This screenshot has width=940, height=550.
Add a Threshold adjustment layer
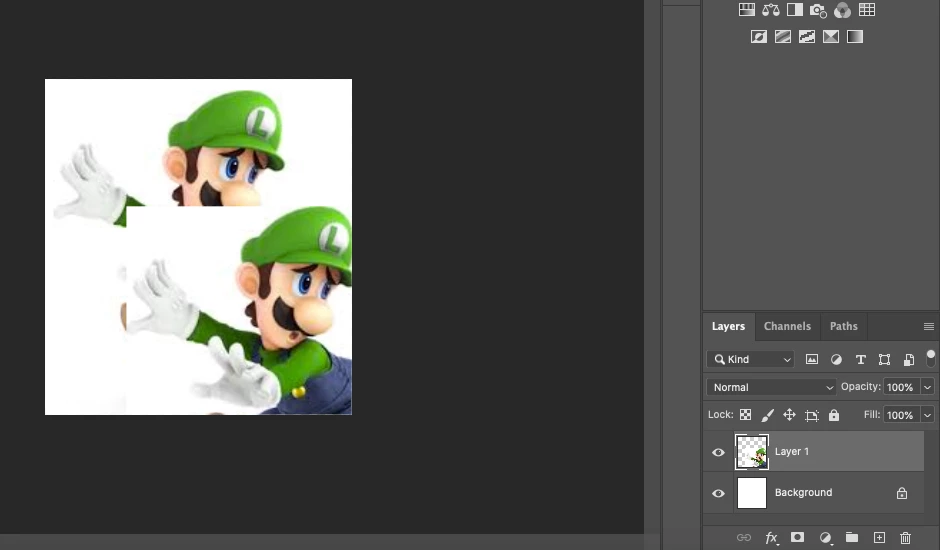click(806, 37)
